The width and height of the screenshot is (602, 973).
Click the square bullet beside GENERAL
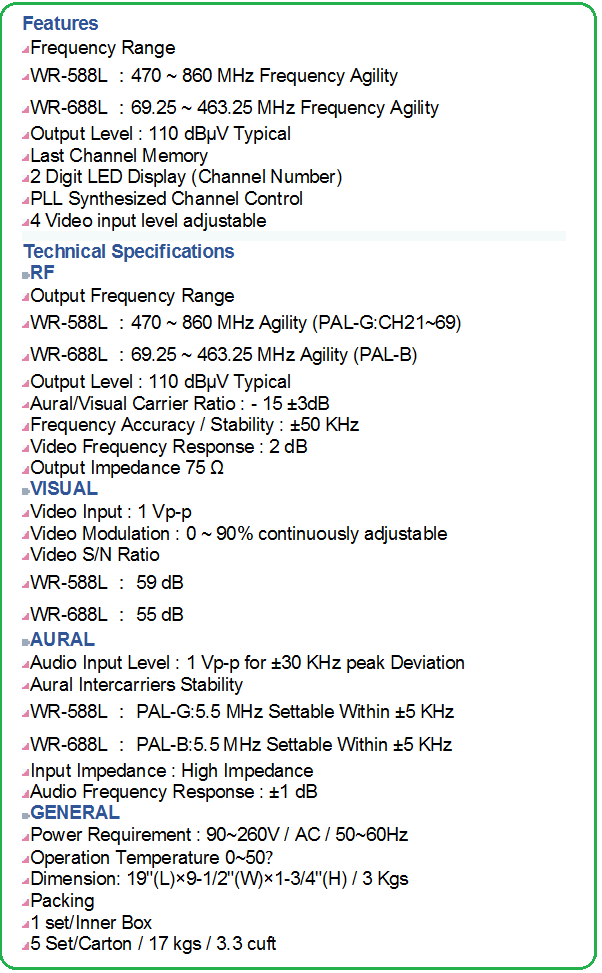25,815
